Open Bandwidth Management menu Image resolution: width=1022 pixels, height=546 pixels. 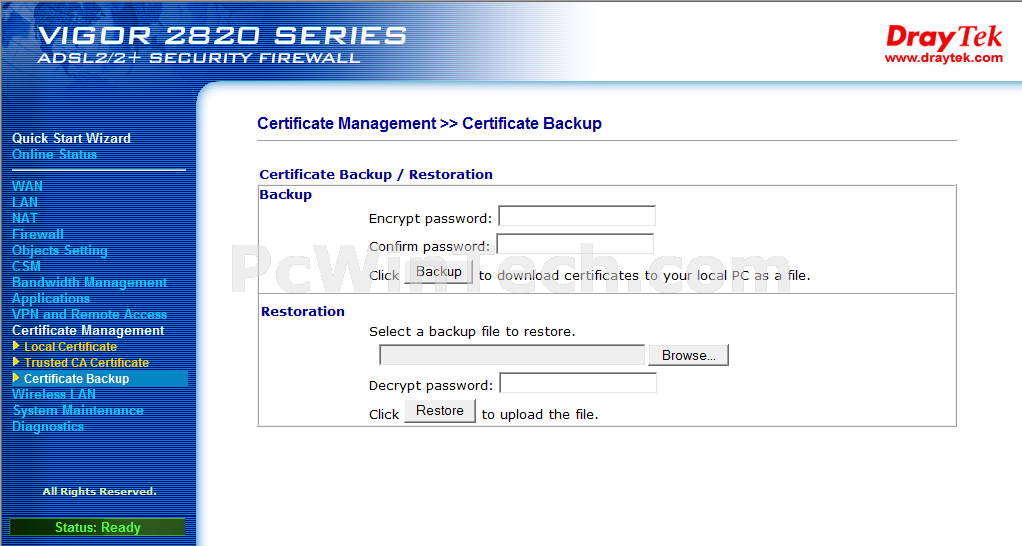coord(89,282)
